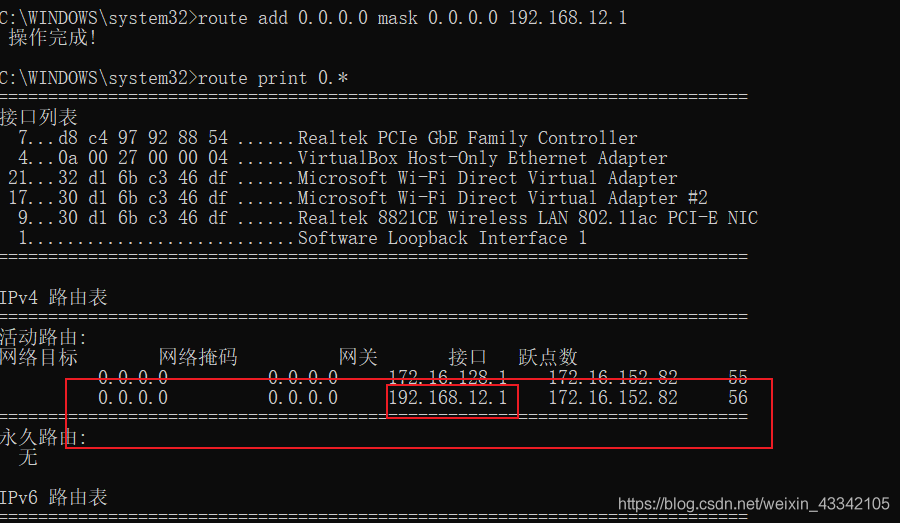Click the 活动路由 label
900x523 pixels.
pyautogui.click(x=43, y=338)
